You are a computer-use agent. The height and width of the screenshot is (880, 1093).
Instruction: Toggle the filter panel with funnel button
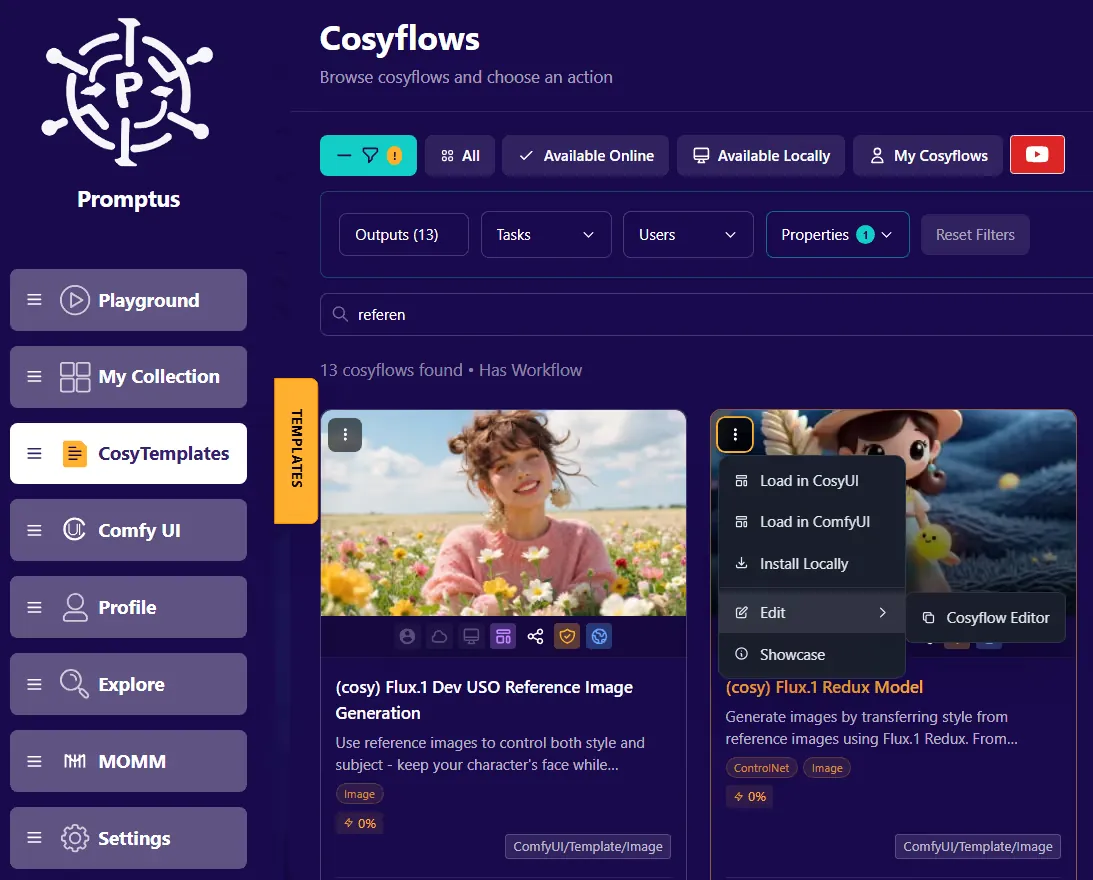368,155
